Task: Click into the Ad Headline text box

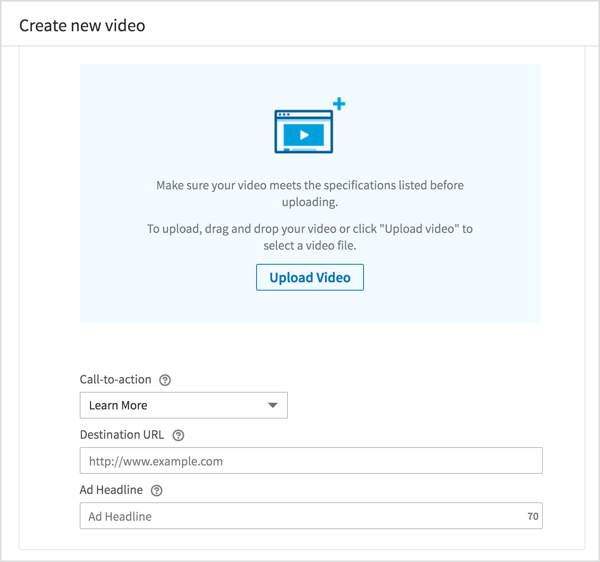Action: (300, 516)
